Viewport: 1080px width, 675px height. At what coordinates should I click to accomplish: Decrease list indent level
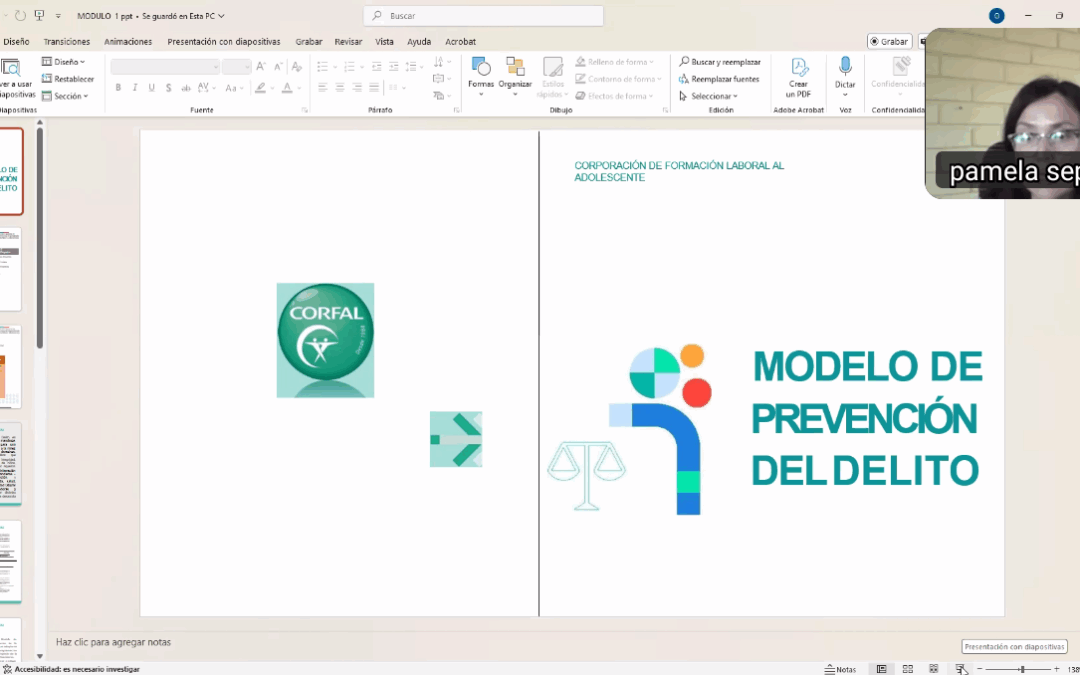coord(376,67)
